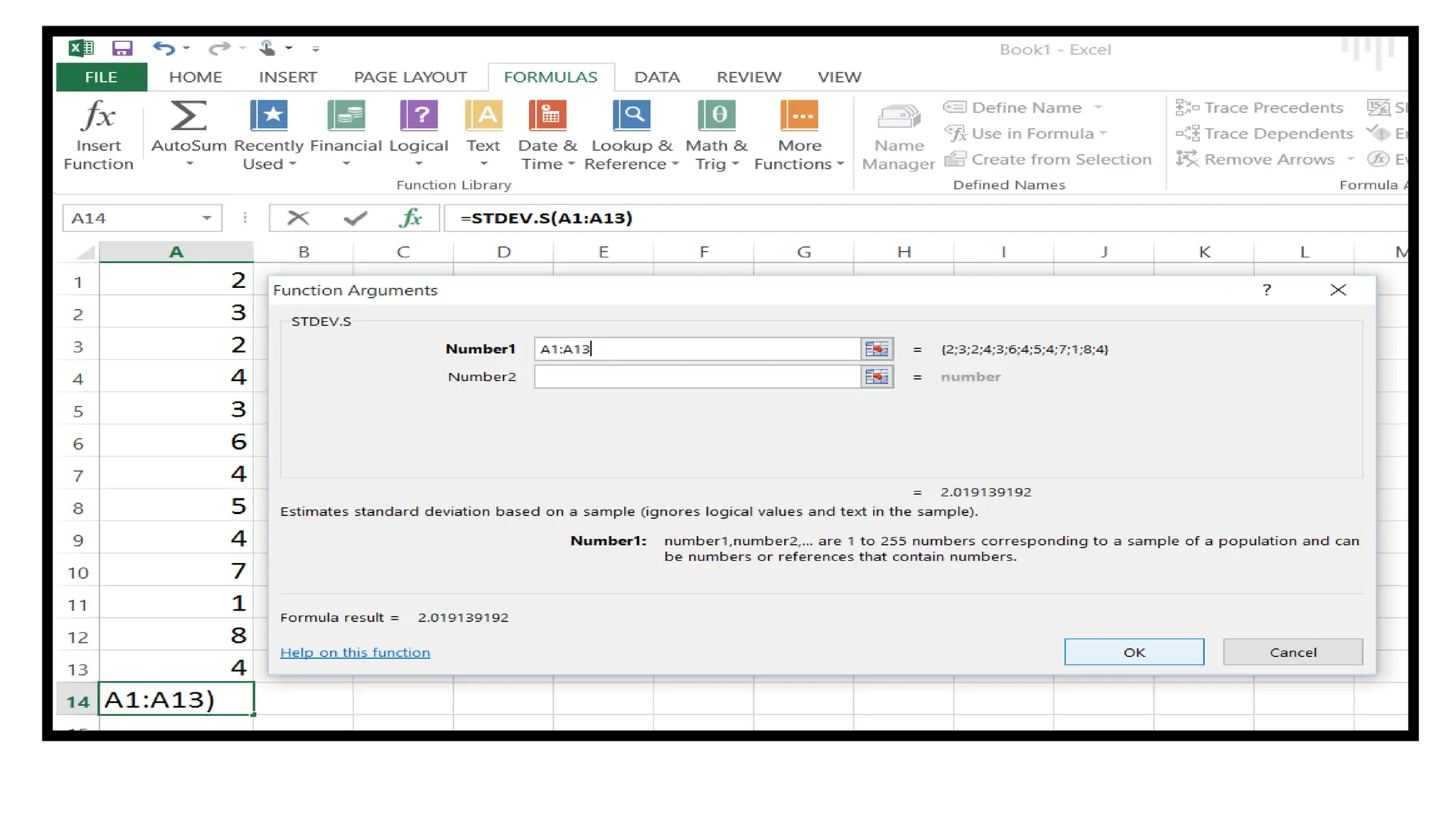Cancel formula entry with X icon
Viewport: 1456px width, 819px height.
(x=298, y=218)
